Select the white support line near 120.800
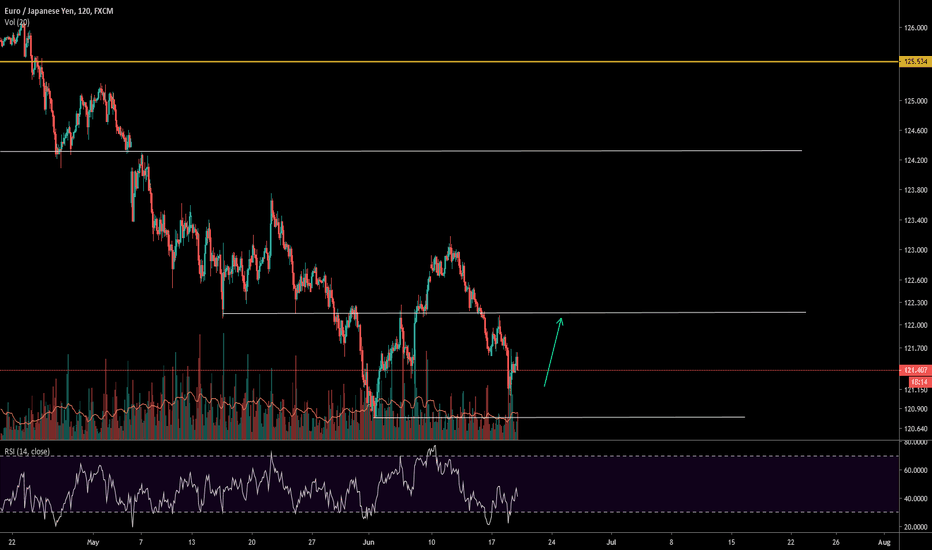The width and height of the screenshot is (932, 550). click(559, 417)
